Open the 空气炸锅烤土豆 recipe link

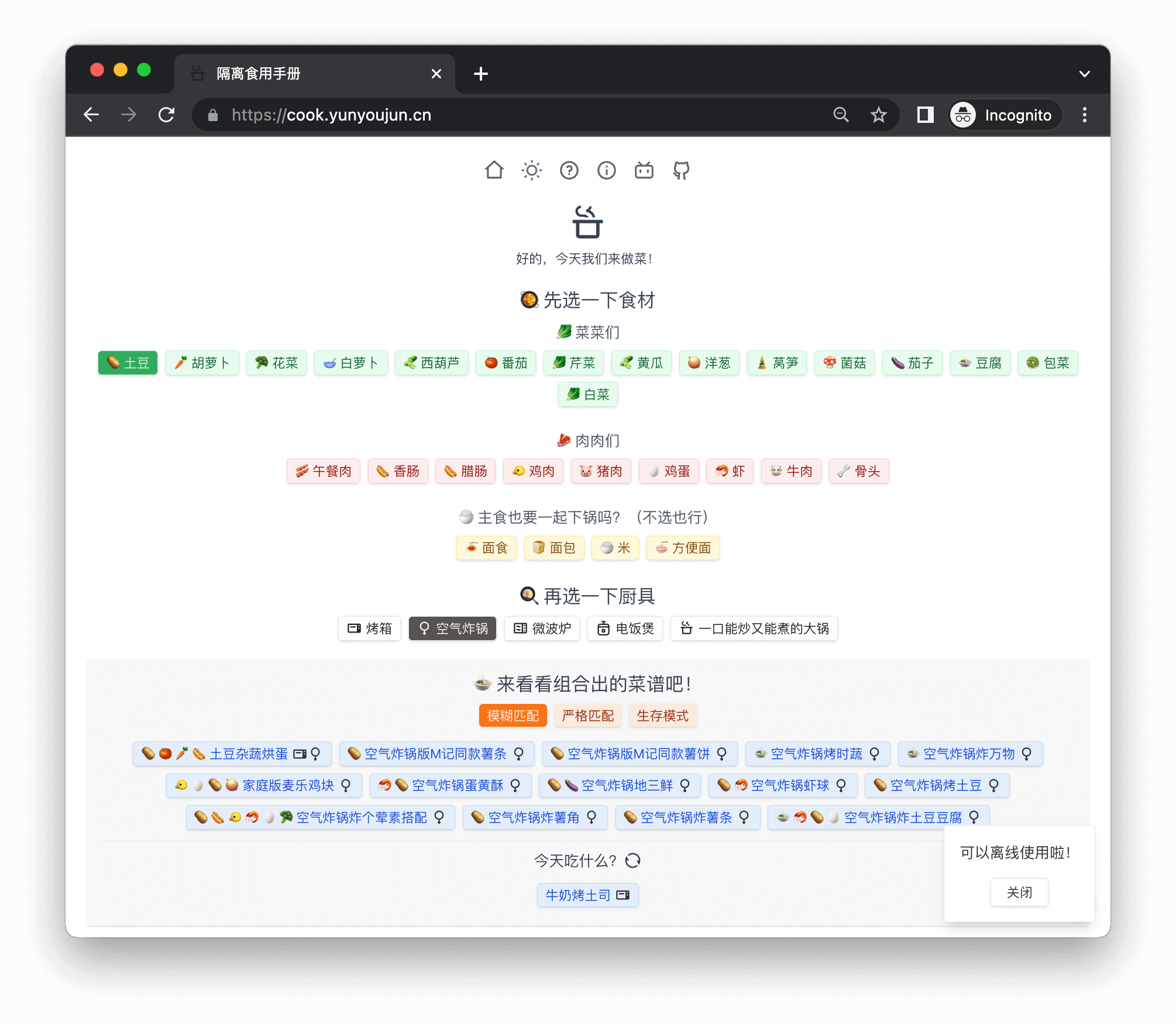pyautogui.click(x=936, y=785)
